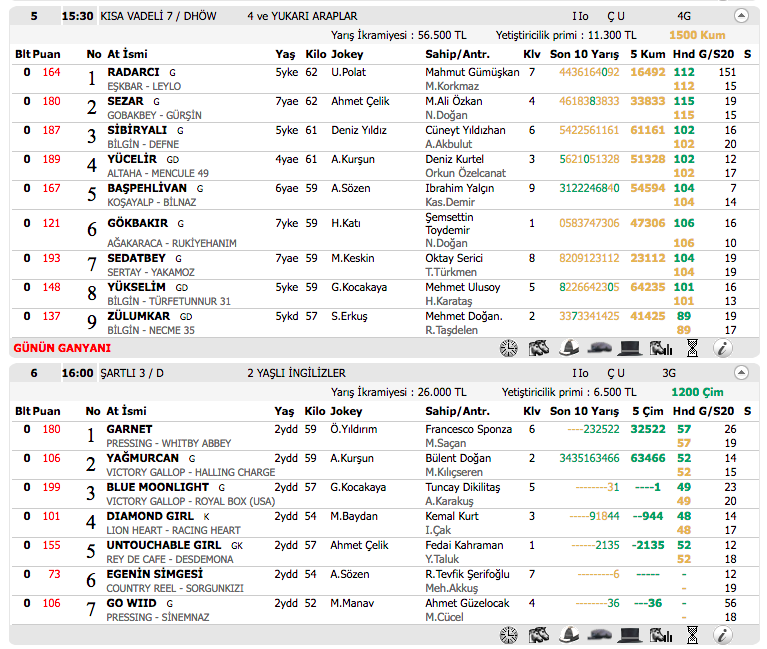Sort race 5 by Puan column header
The width and height of the screenshot is (767, 649).
(x=46, y=52)
